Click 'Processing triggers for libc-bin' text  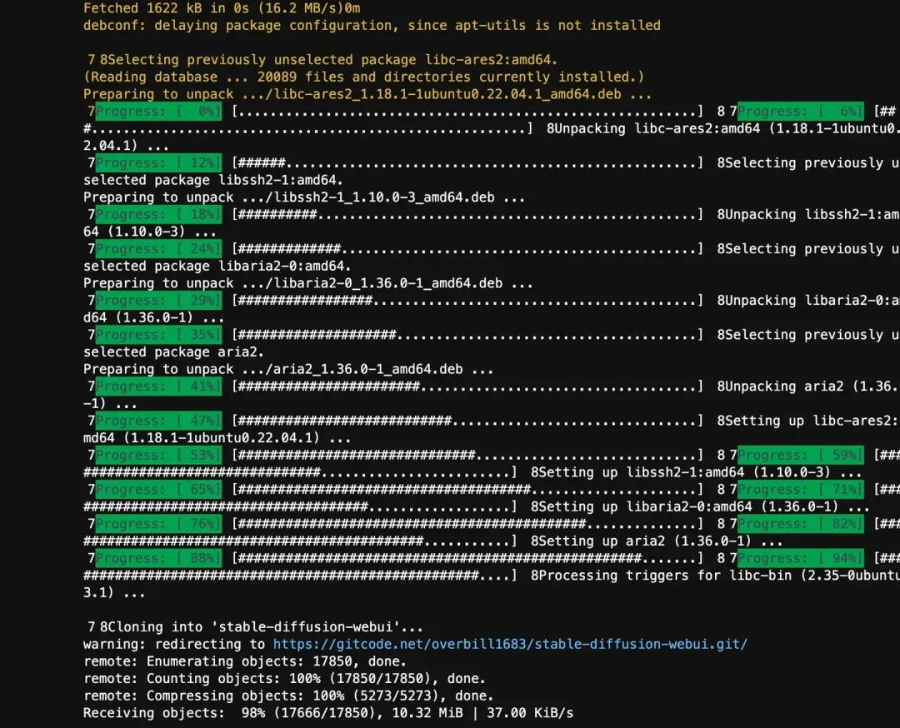click(x=665, y=575)
